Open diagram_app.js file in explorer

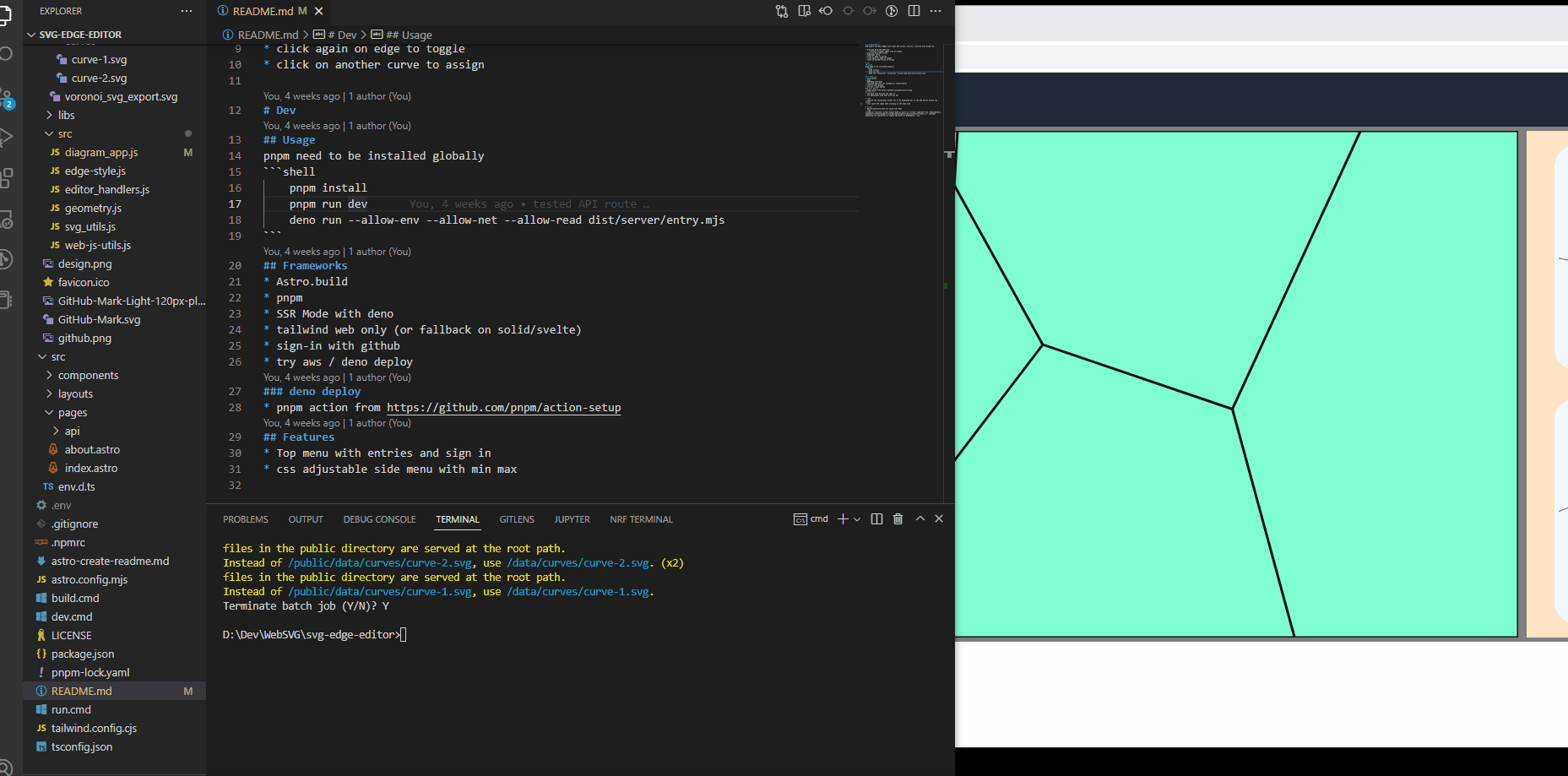pos(101,152)
